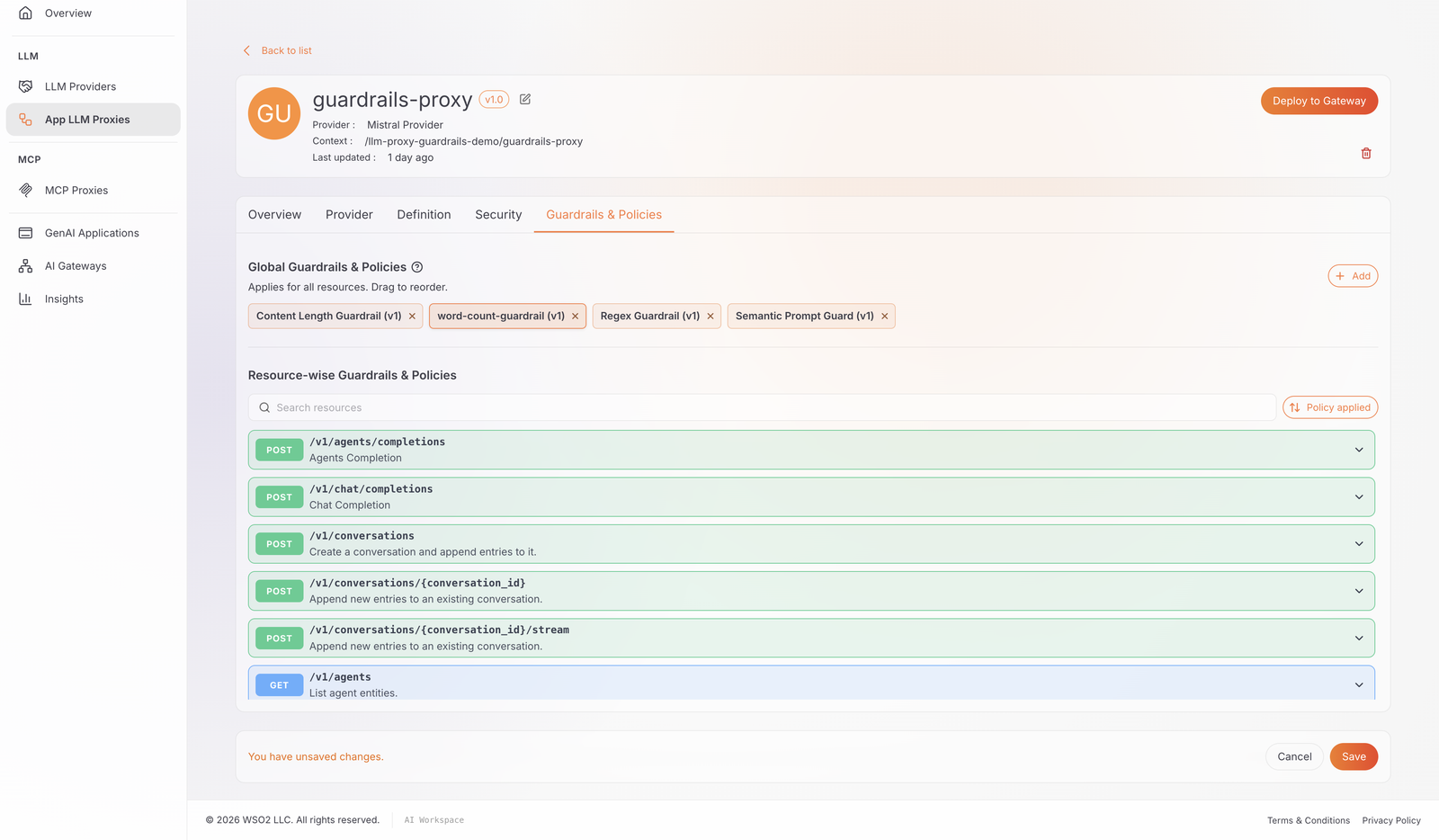Viewport: 1439px width, 840px height.
Task: Click the back arrow icon
Action: pyautogui.click(x=246, y=50)
